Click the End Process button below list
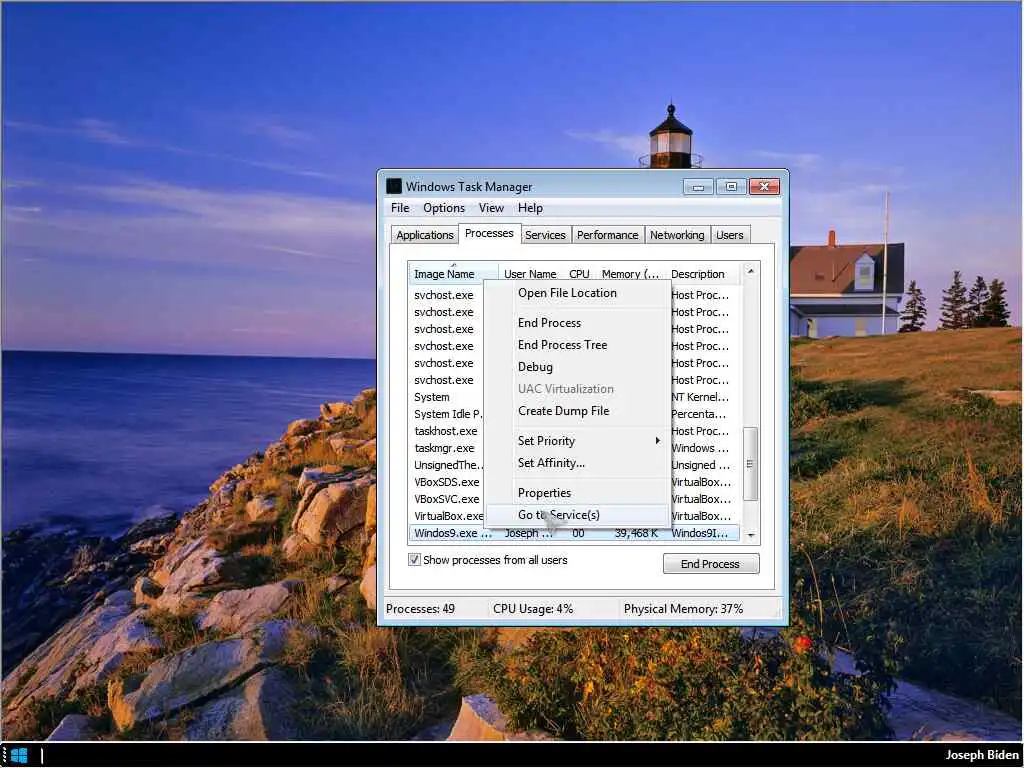Viewport: 1024px width, 768px height. click(711, 564)
